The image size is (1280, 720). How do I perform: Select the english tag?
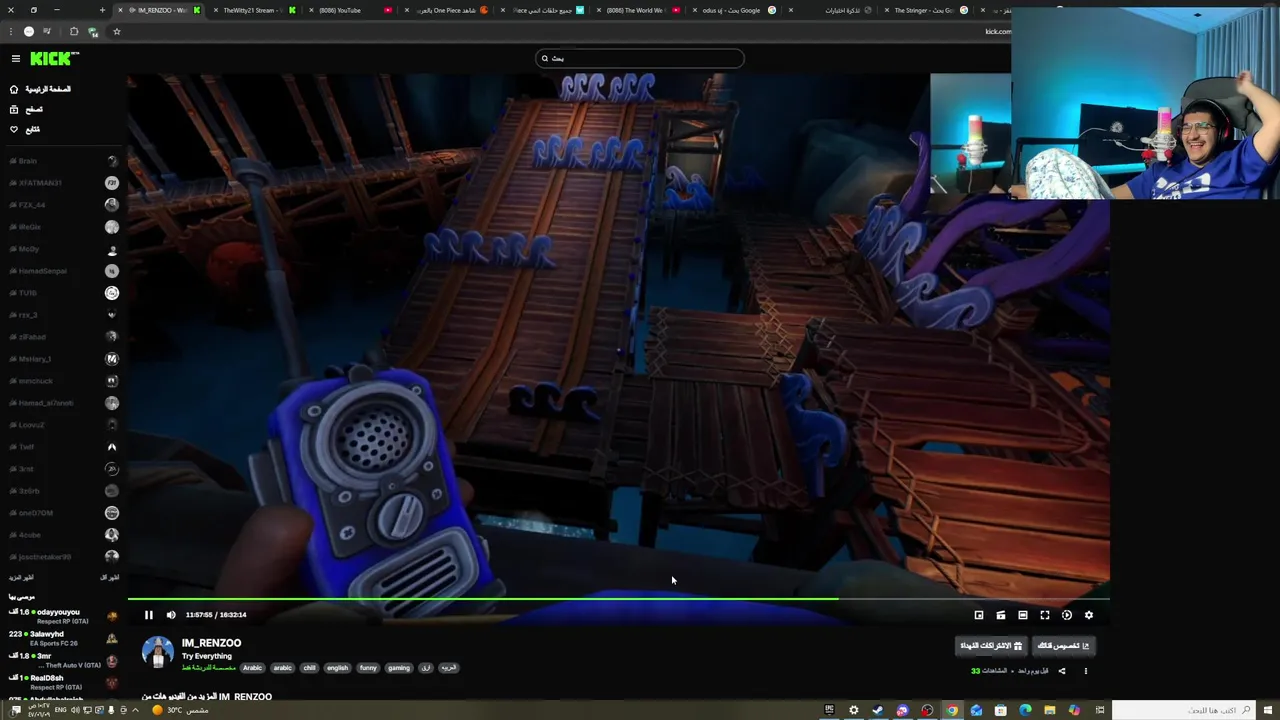click(x=338, y=668)
